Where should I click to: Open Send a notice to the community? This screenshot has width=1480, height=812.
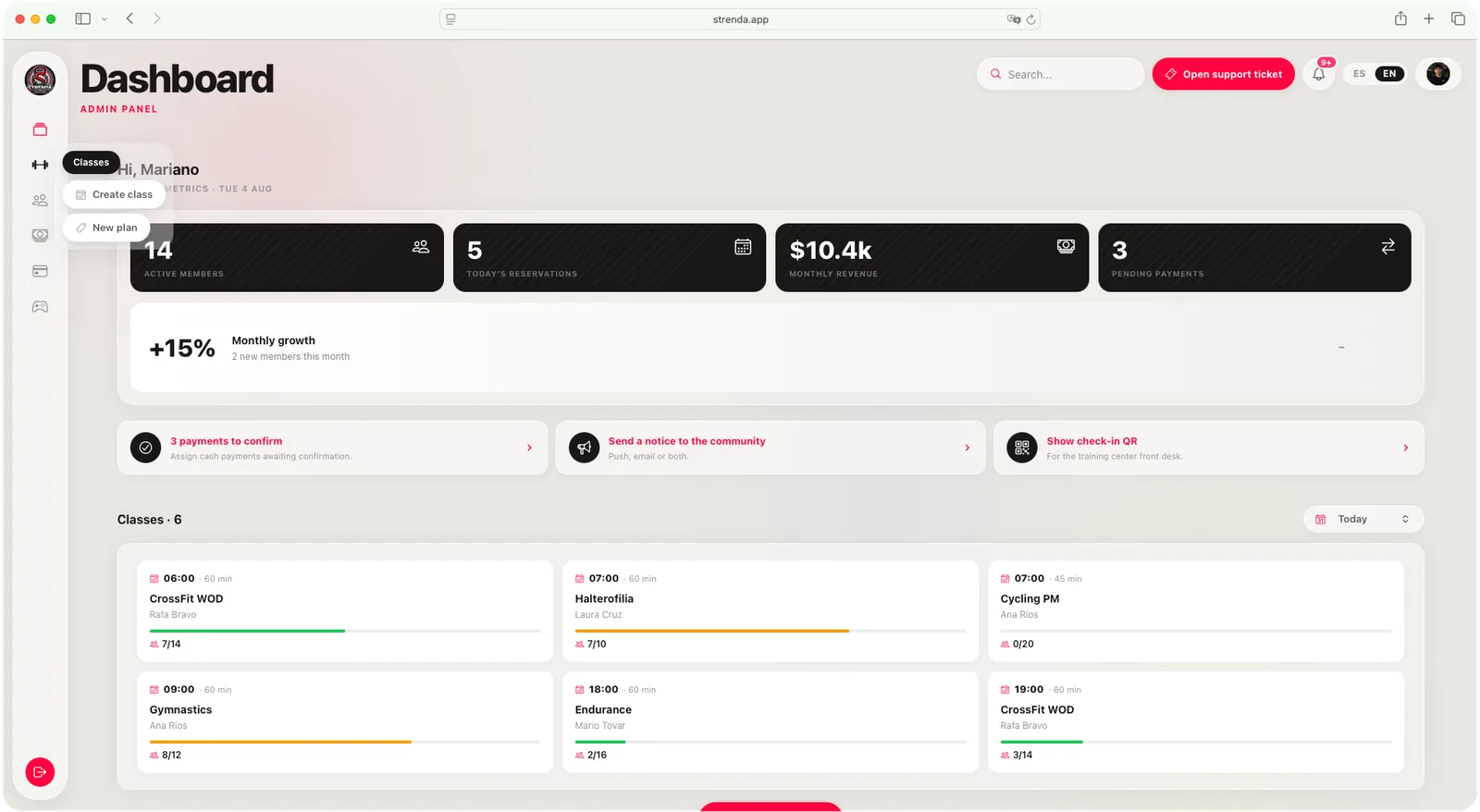[687, 441]
